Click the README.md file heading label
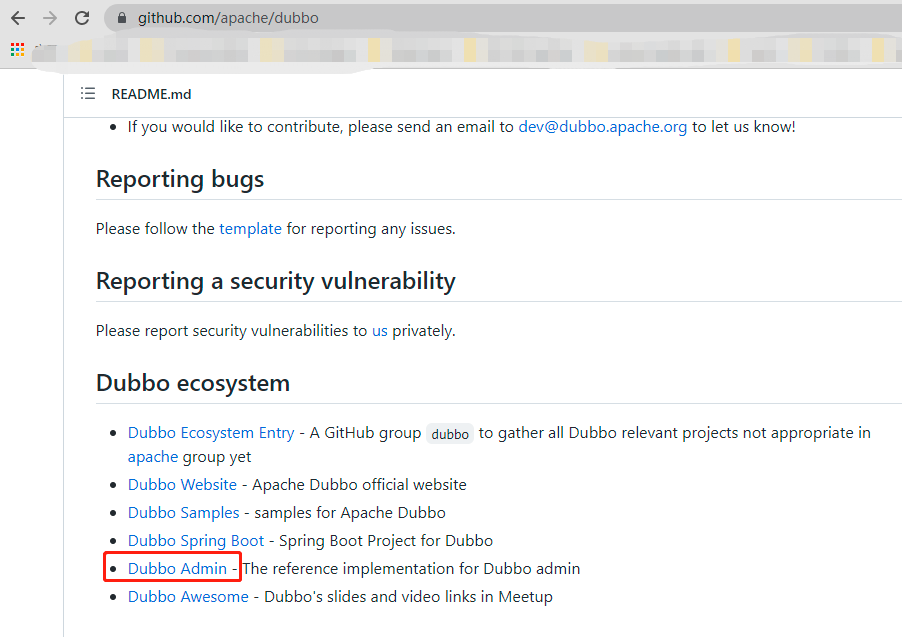This screenshot has width=902, height=637. (151, 93)
